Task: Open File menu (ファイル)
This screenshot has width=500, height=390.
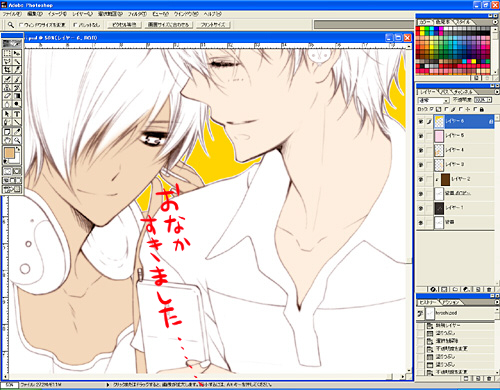Action: tap(12, 14)
